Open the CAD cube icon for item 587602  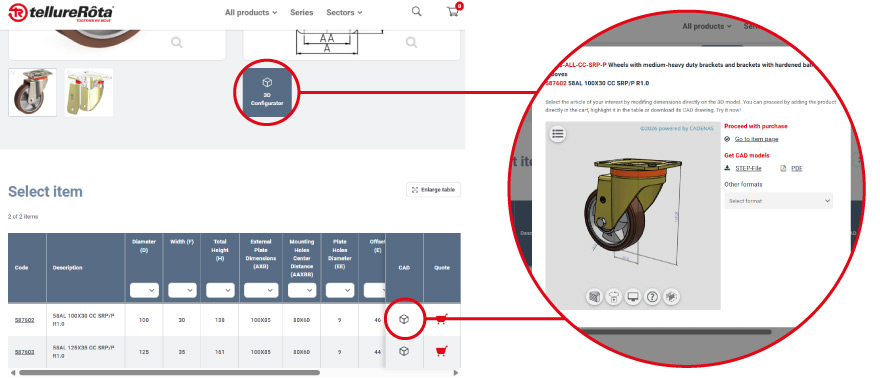404,319
